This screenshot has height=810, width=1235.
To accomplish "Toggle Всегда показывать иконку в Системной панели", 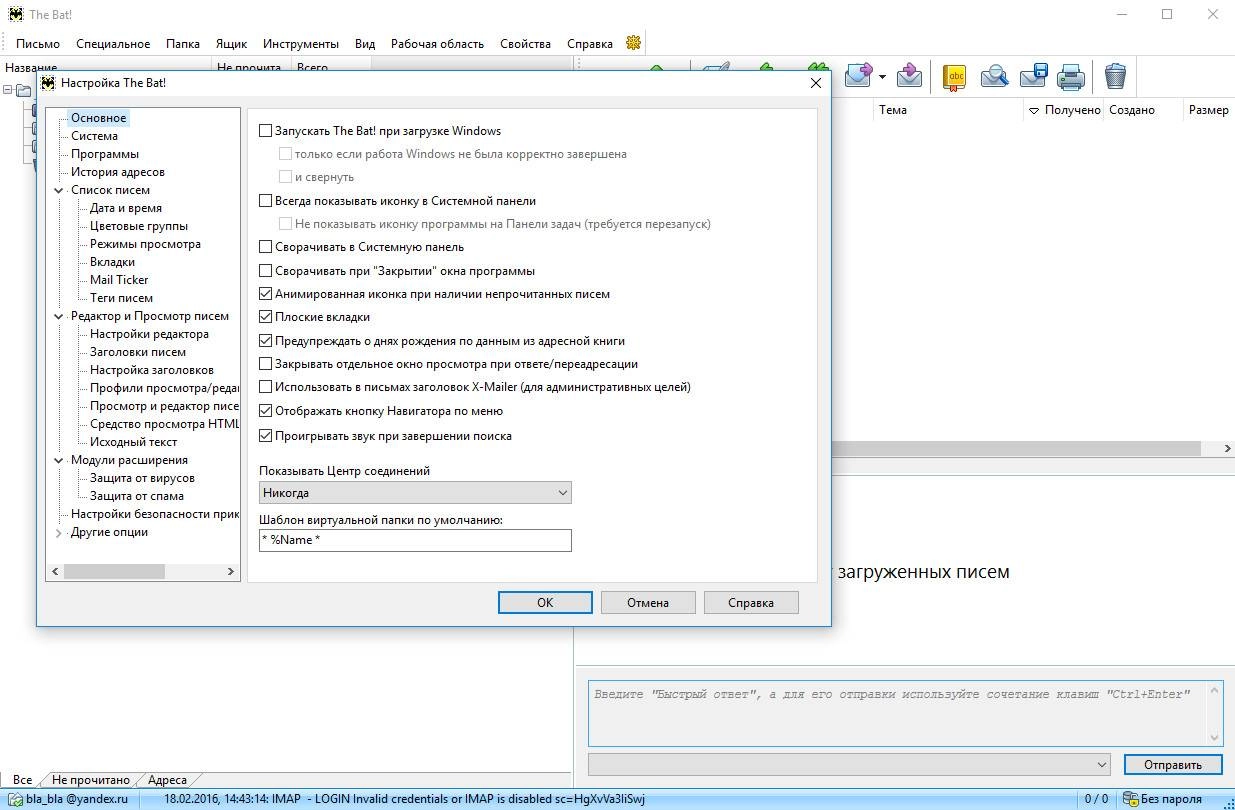I will pyautogui.click(x=266, y=201).
